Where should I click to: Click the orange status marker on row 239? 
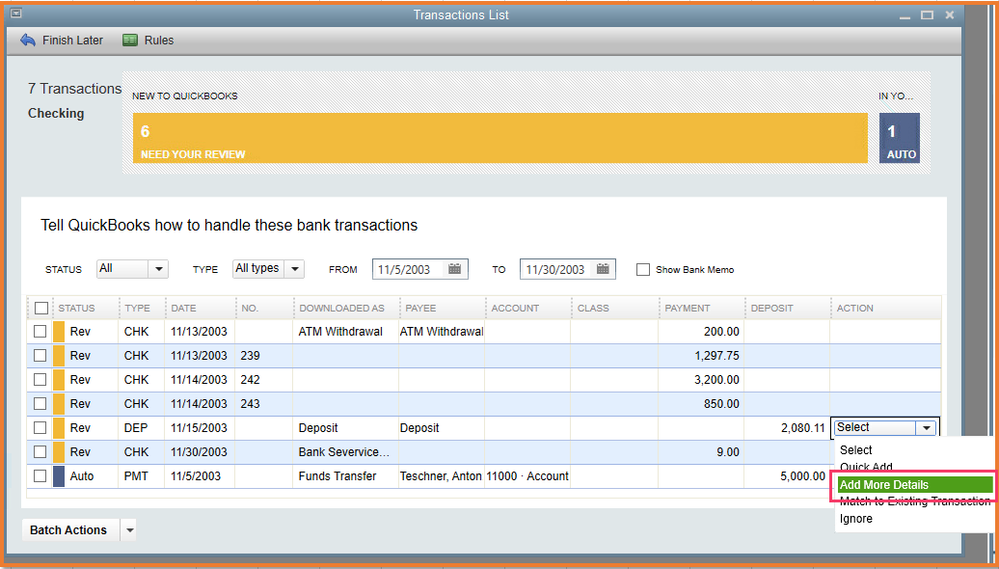(59, 356)
